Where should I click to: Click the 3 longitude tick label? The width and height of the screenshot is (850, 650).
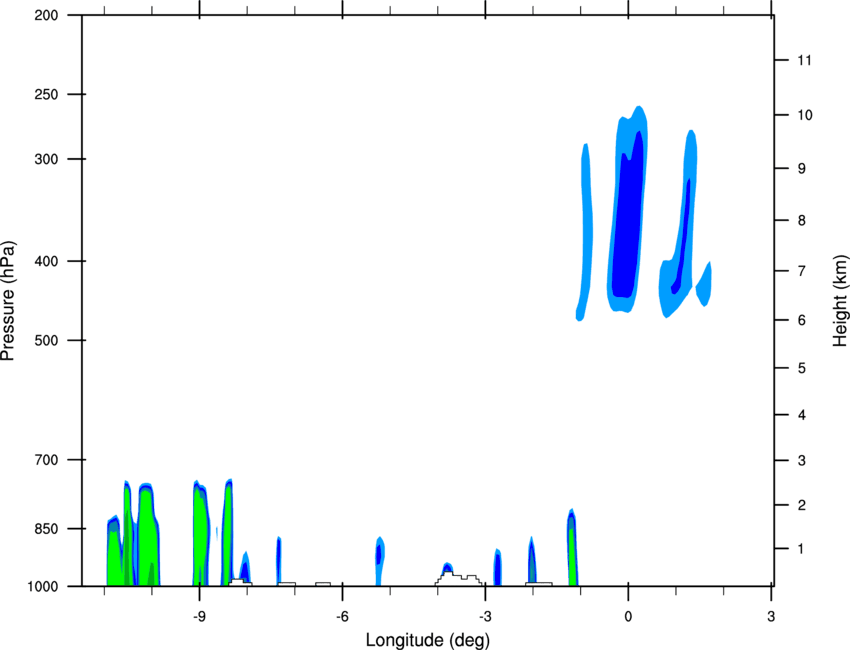tap(771, 616)
